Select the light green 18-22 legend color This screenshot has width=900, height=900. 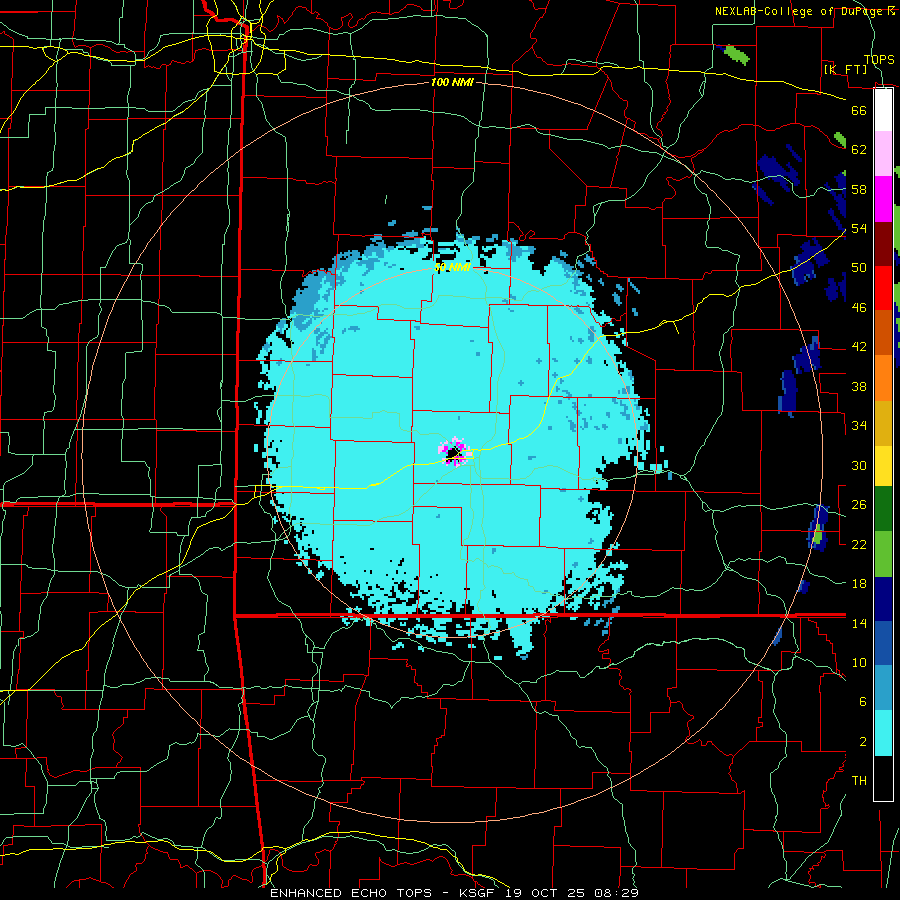883,554
